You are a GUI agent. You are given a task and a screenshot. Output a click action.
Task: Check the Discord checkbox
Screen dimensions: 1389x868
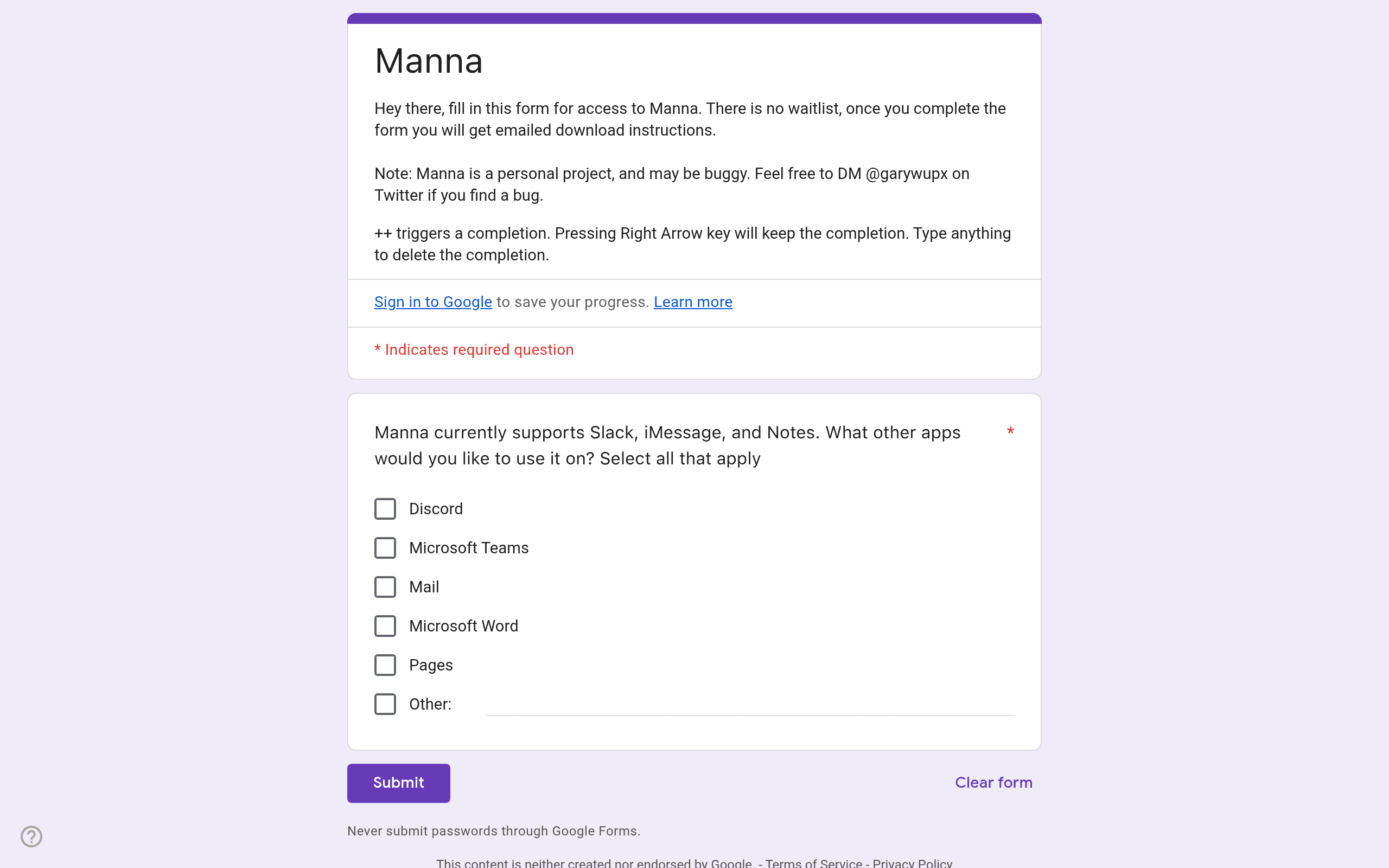385,509
